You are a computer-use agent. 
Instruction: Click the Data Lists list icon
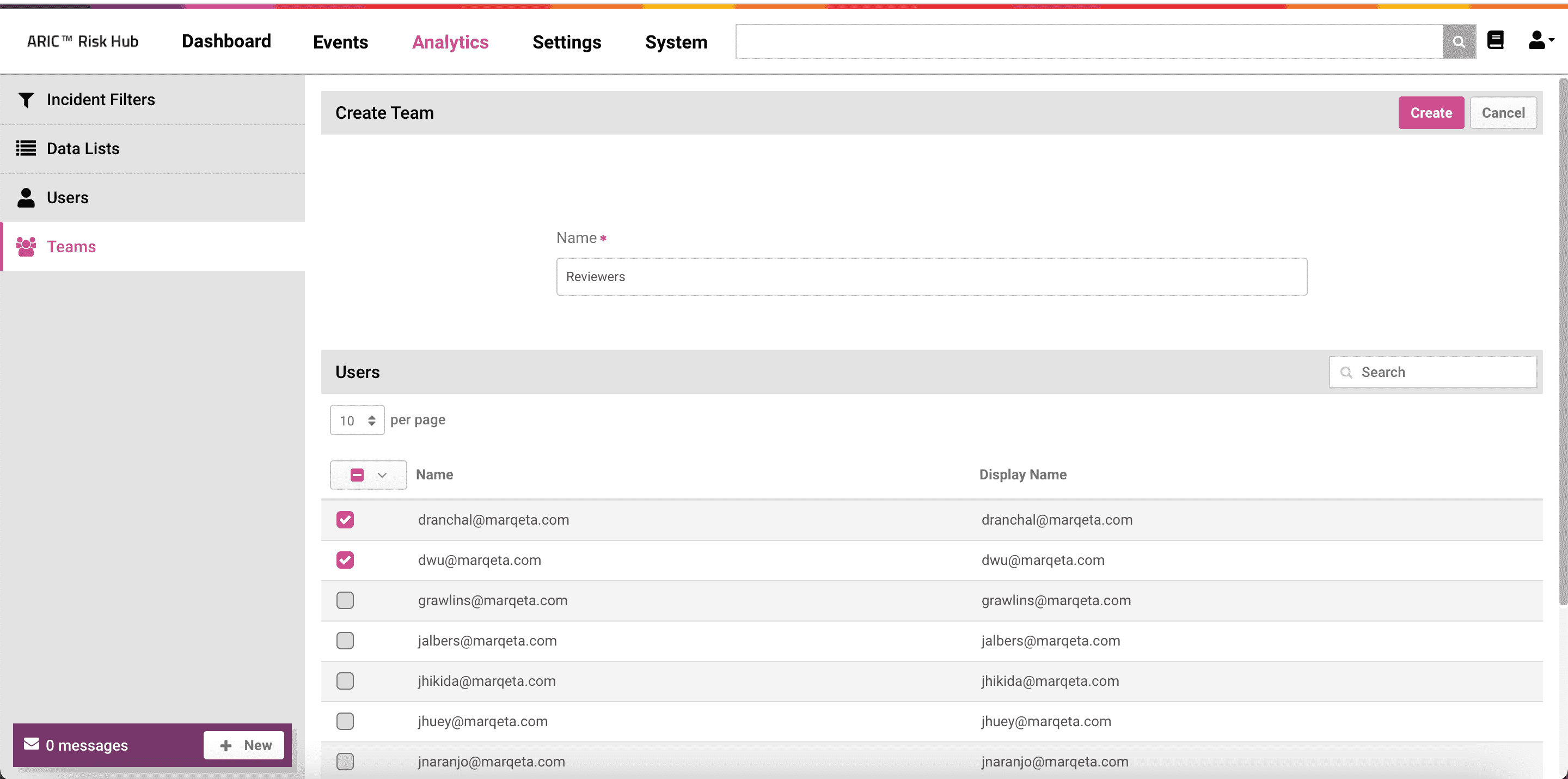click(x=26, y=149)
